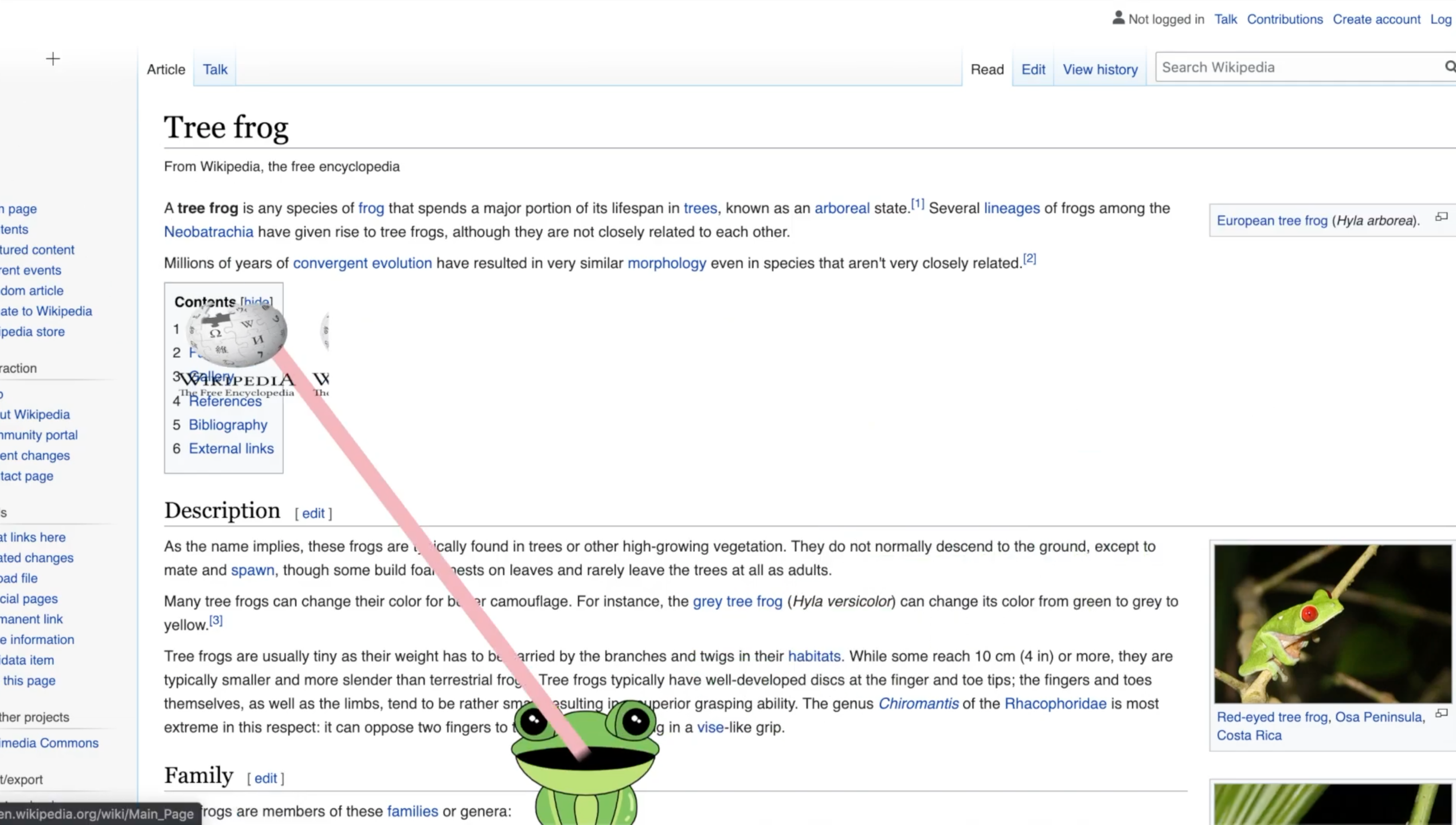This screenshot has width=1456, height=825.
Task: Open citation reference number 3
Action: pos(216,620)
